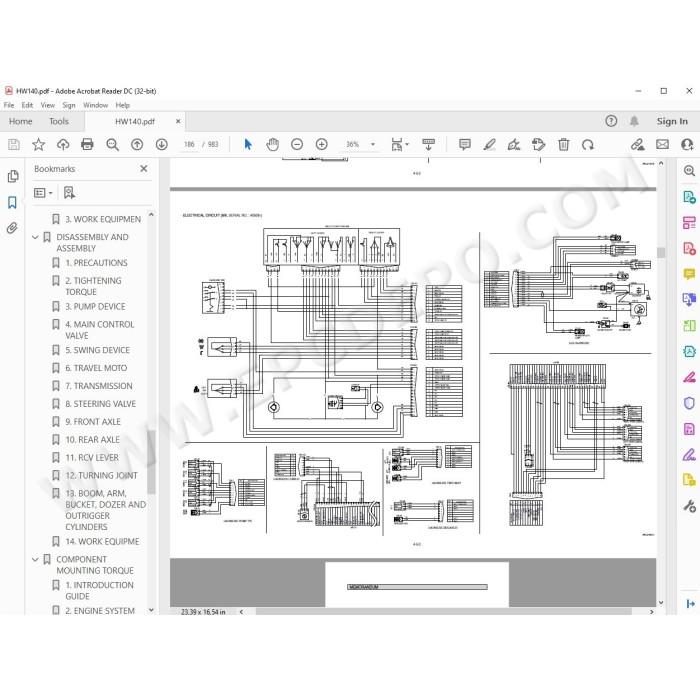700x700 pixels.
Task: Collapse the DISASSEMBLY AND ASSEMBLY bookmark
Action: pyautogui.click(x=35, y=237)
